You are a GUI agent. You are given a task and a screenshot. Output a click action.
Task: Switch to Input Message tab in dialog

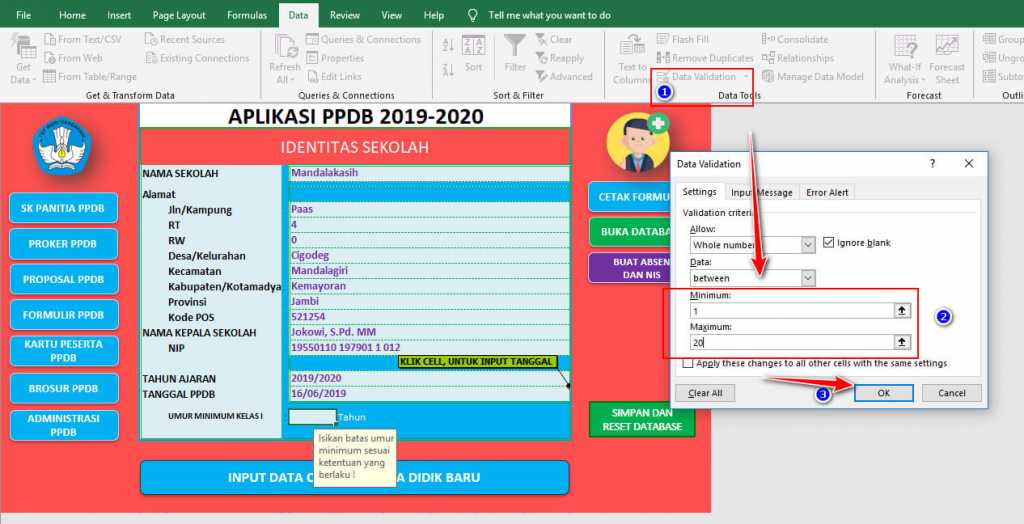[761, 193]
